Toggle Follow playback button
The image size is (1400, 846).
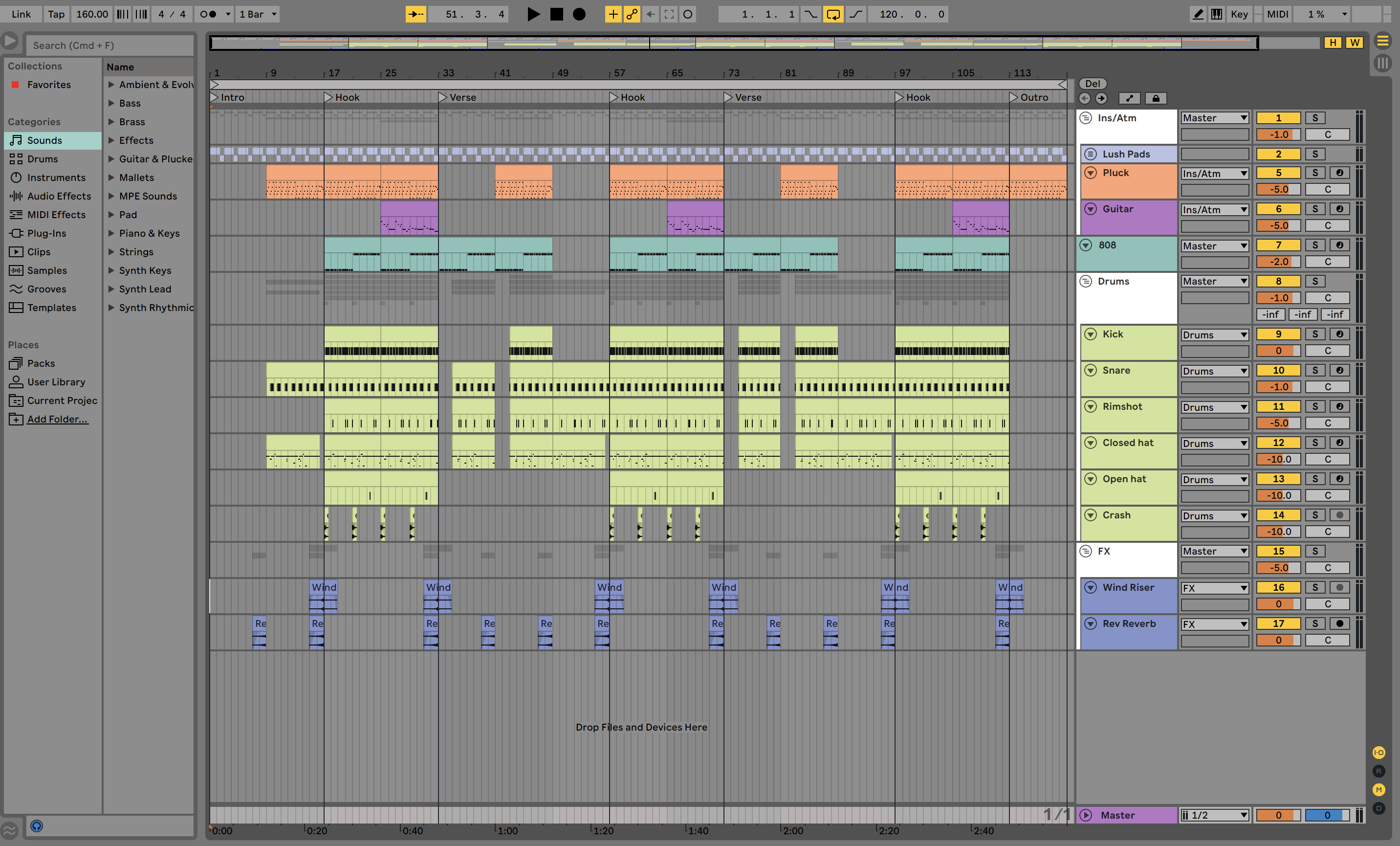tap(416, 14)
